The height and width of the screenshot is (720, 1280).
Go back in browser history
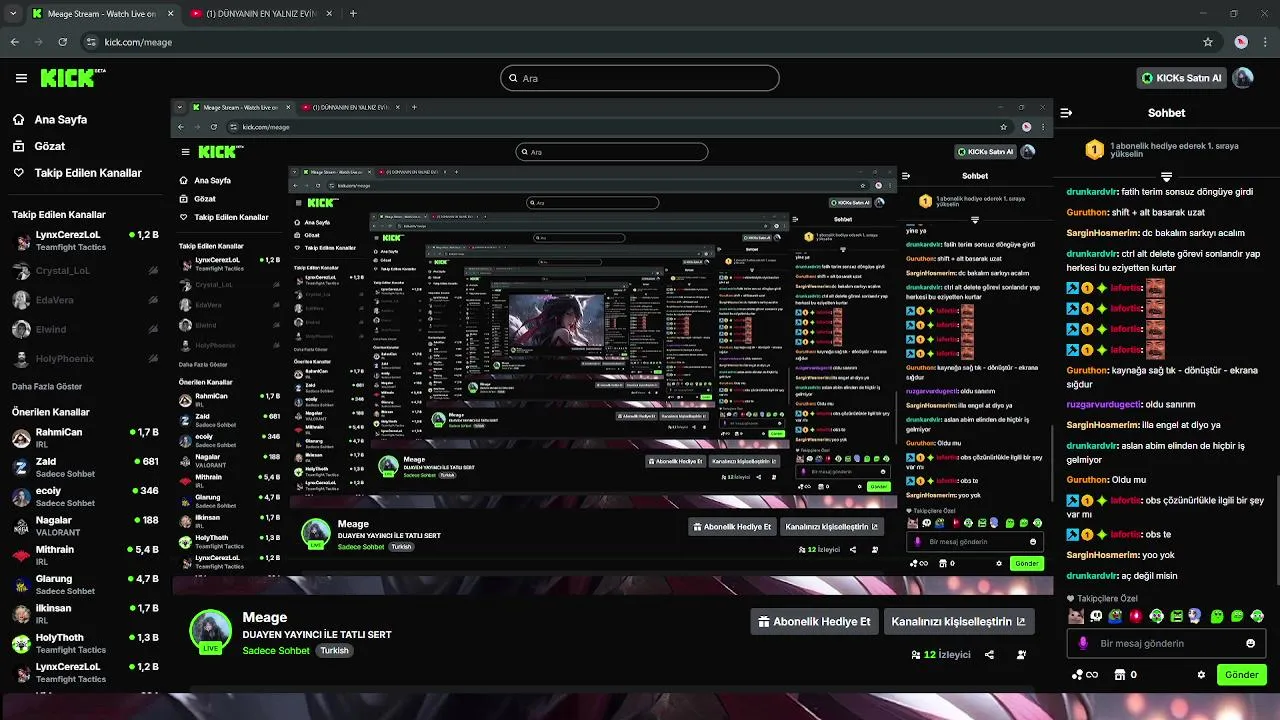pos(14,42)
